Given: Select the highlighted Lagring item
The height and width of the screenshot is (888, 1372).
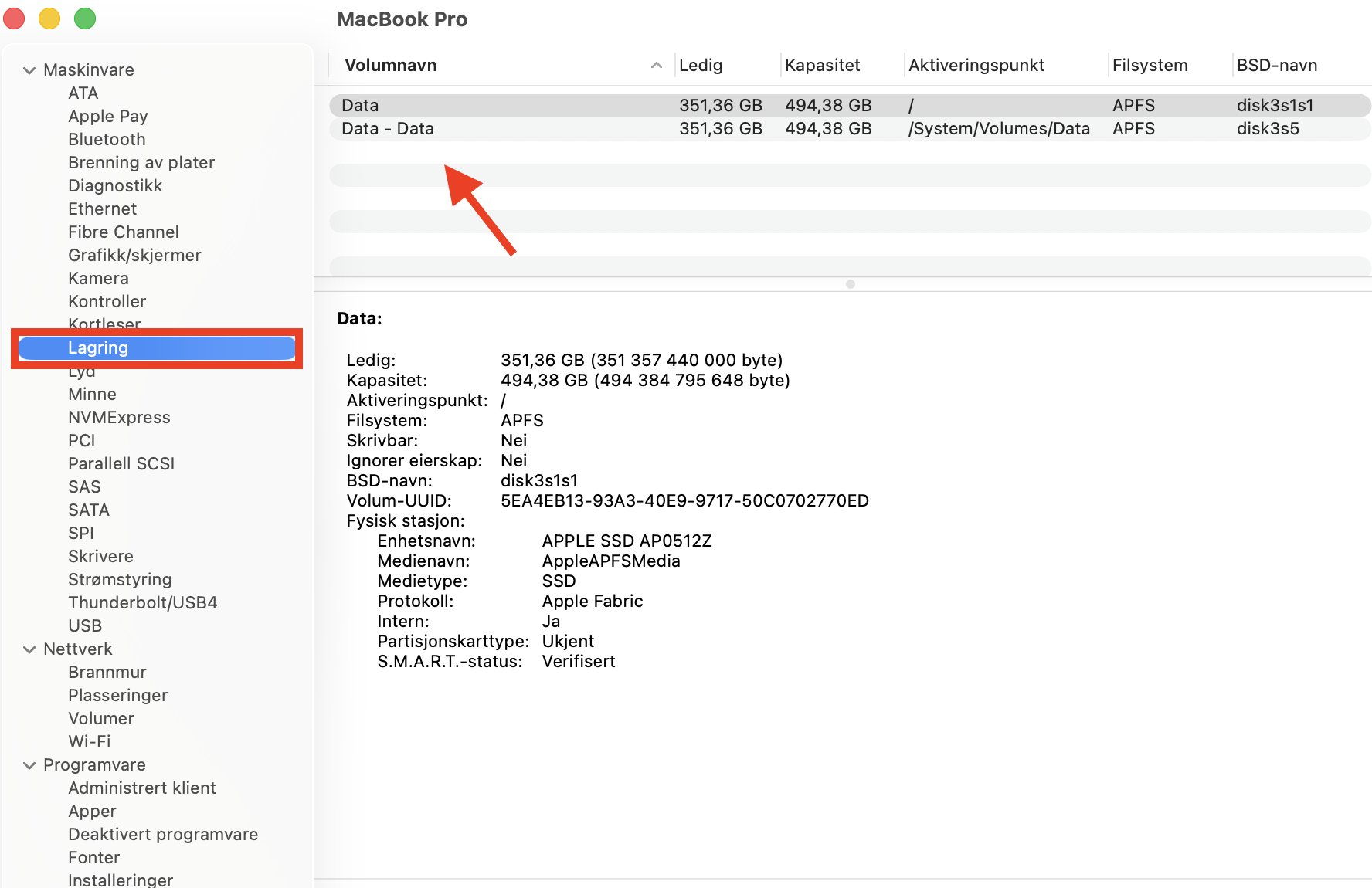Looking at the screenshot, I should (157, 348).
